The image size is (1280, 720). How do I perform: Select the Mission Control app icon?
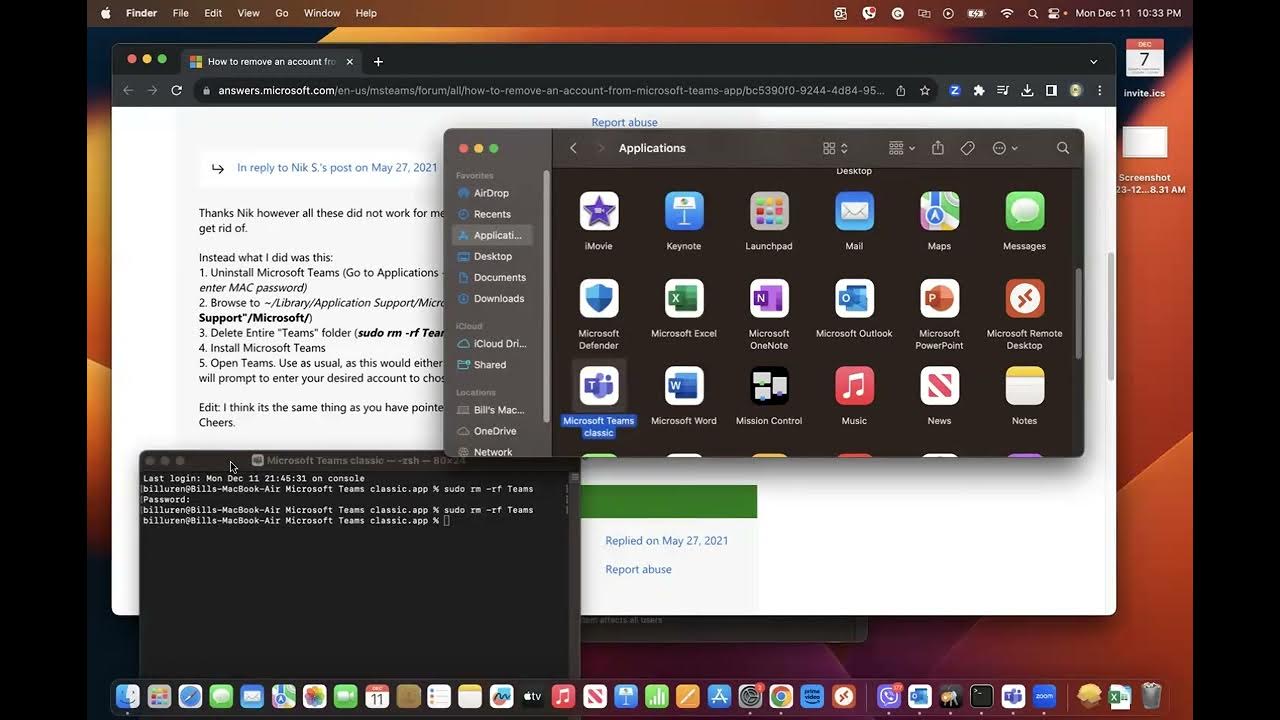point(769,386)
